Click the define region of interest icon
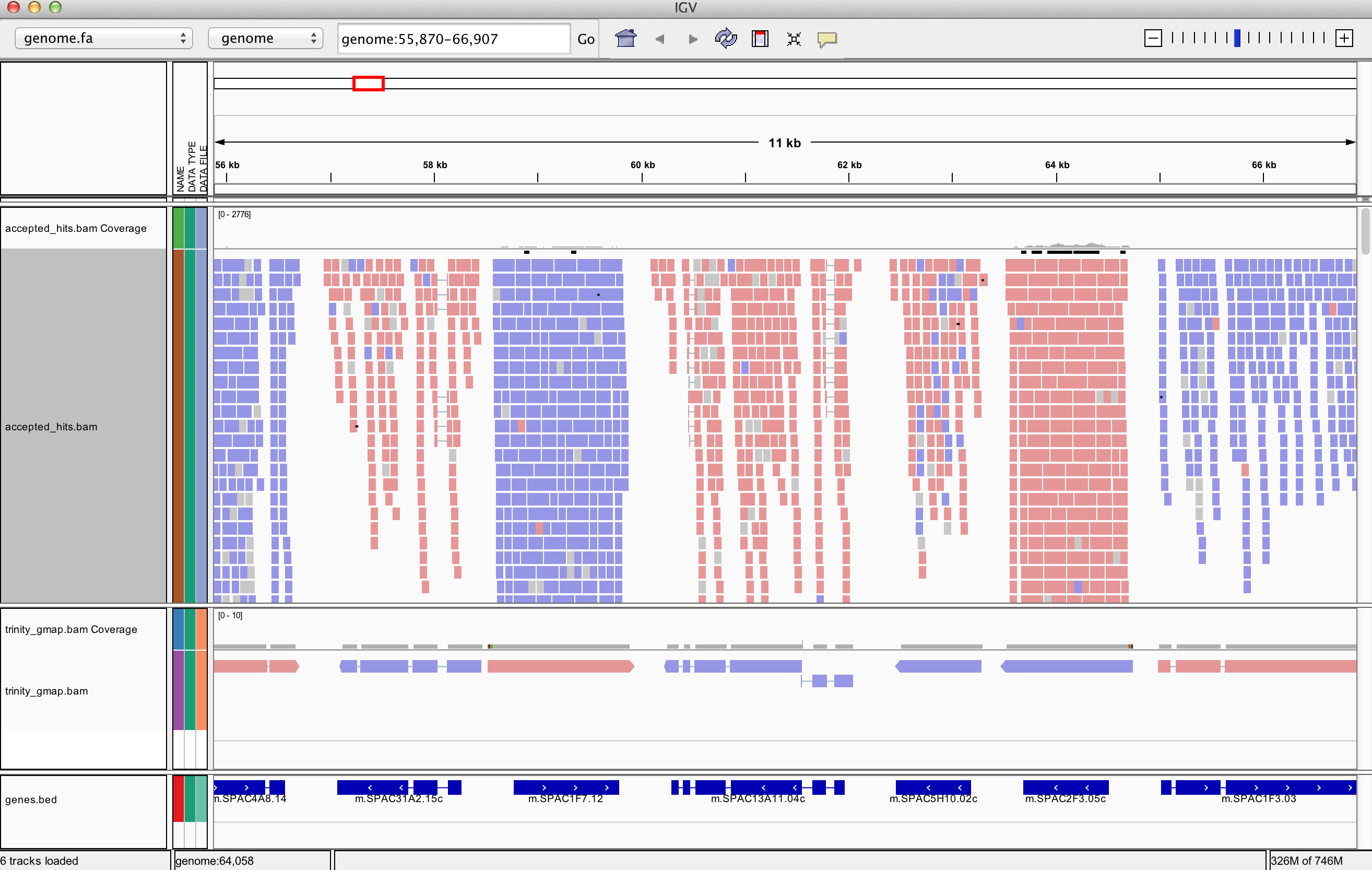Image resolution: width=1372 pixels, height=870 pixels. (760, 39)
